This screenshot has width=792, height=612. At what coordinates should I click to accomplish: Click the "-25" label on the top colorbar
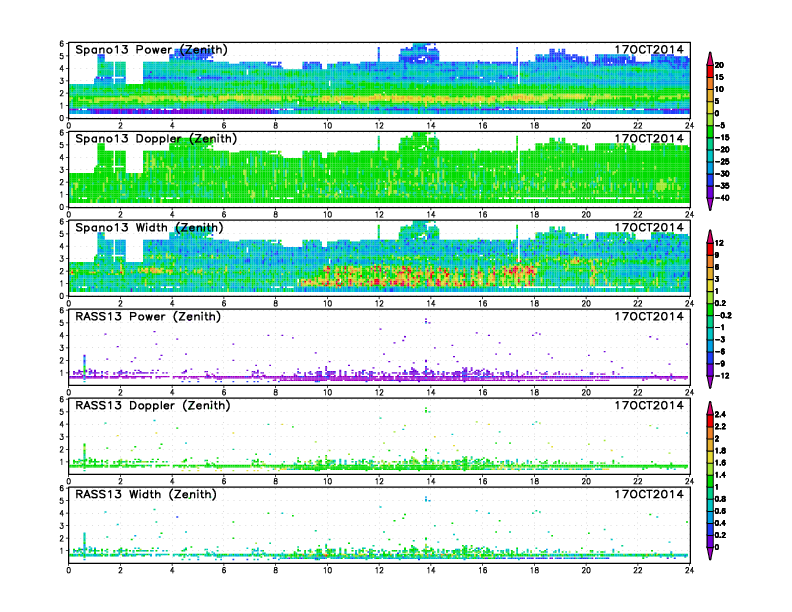pyautogui.click(x=722, y=162)
